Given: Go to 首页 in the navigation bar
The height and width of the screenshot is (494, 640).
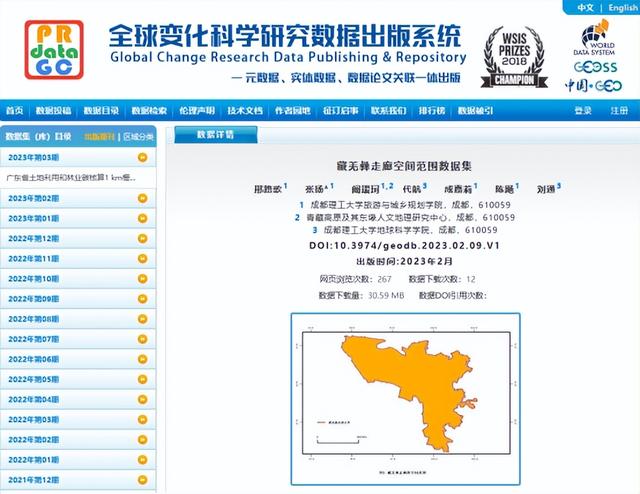Looking at the screenshot, I should (15, 110).
